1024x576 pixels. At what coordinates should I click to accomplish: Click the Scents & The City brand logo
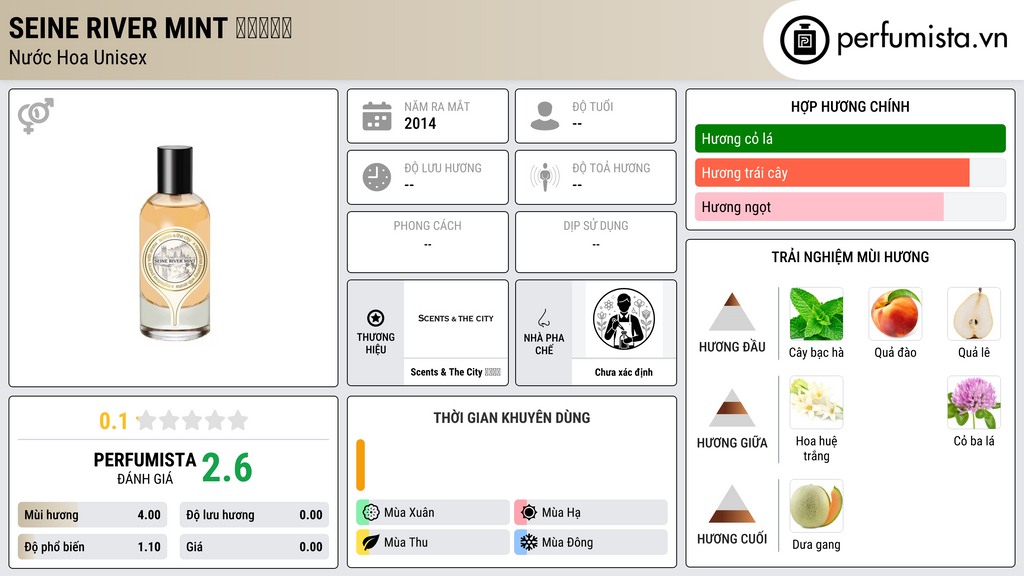[x=456, y=319]
